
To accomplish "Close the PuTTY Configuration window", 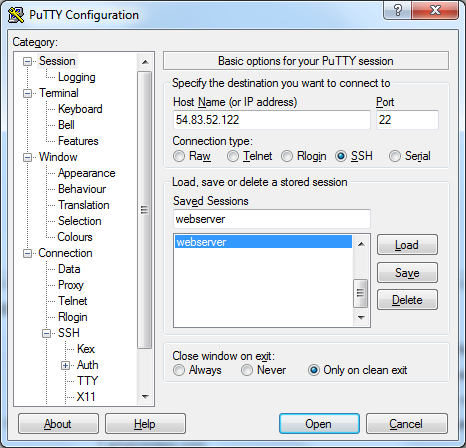I will pos(435,10).
